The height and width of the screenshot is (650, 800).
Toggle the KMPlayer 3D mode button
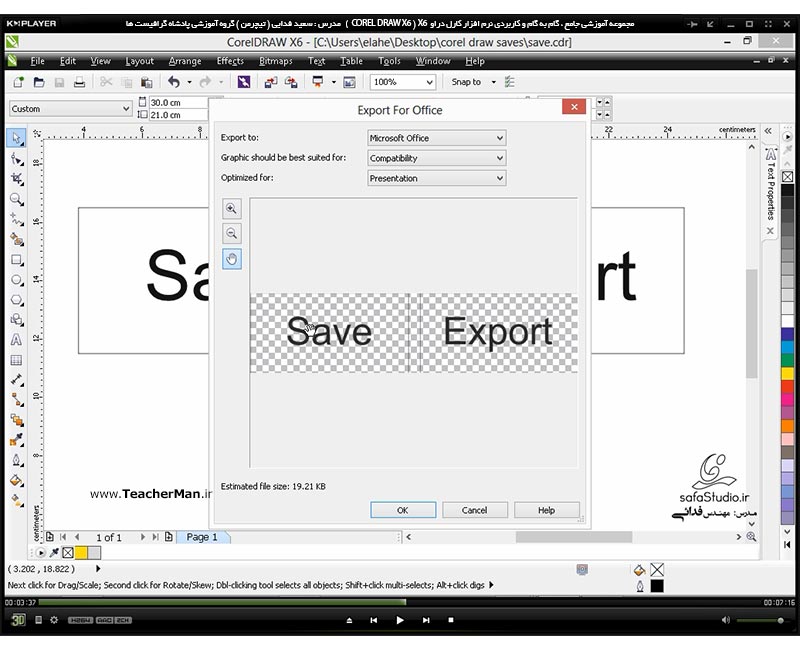[18, 620]
